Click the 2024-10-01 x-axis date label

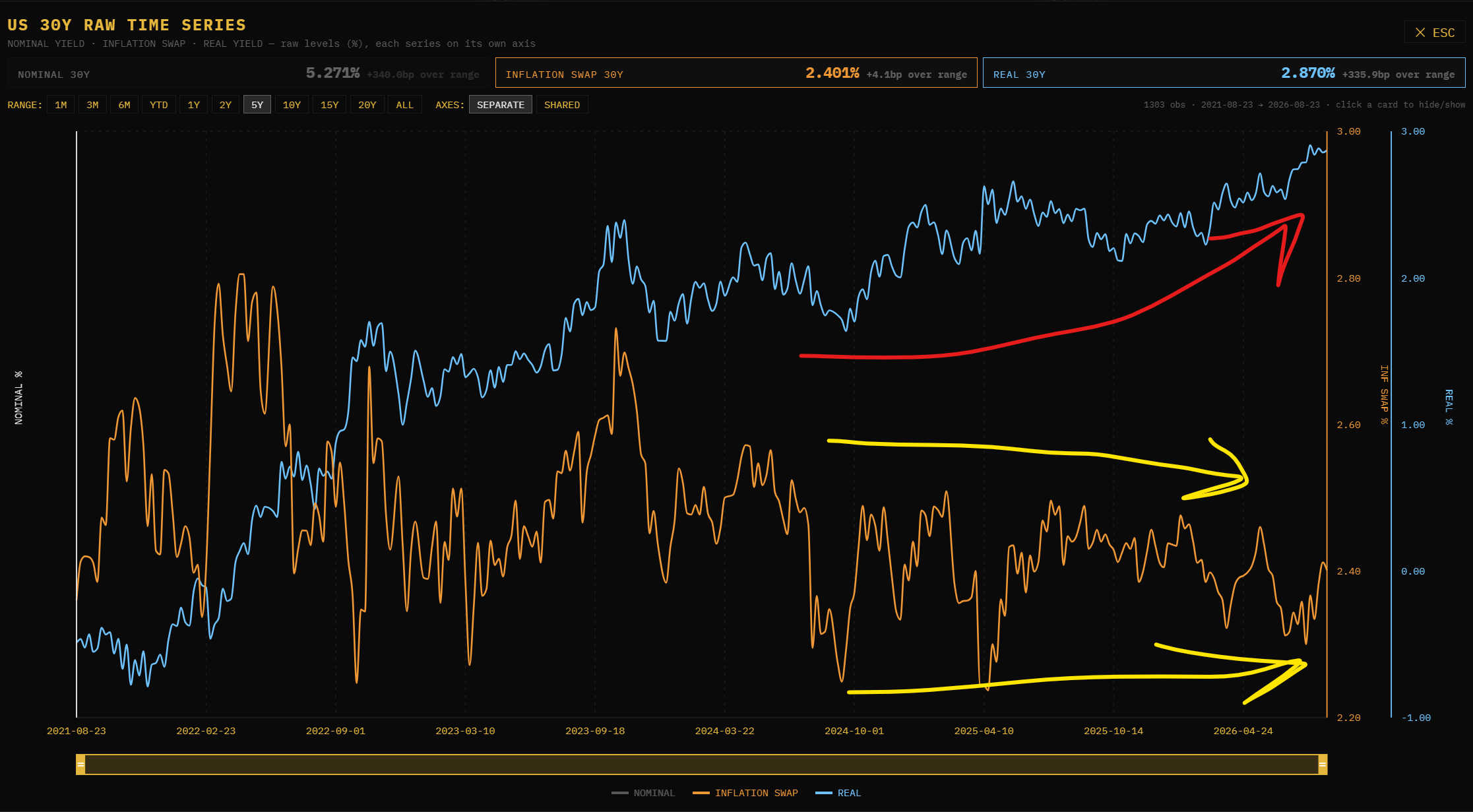pyautogui.click(x=854, y=731)
